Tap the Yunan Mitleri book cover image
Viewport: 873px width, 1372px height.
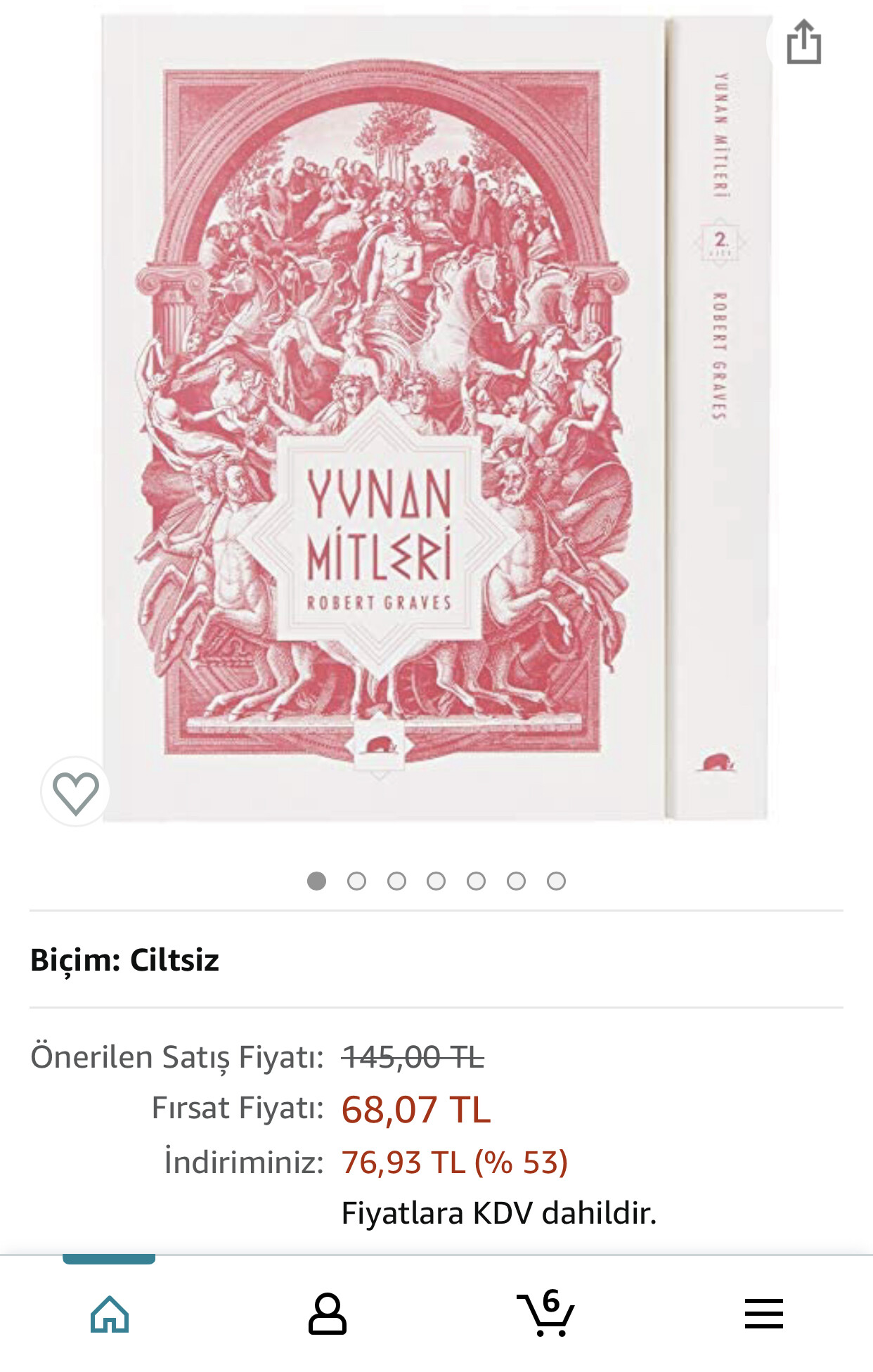[383, 418]
